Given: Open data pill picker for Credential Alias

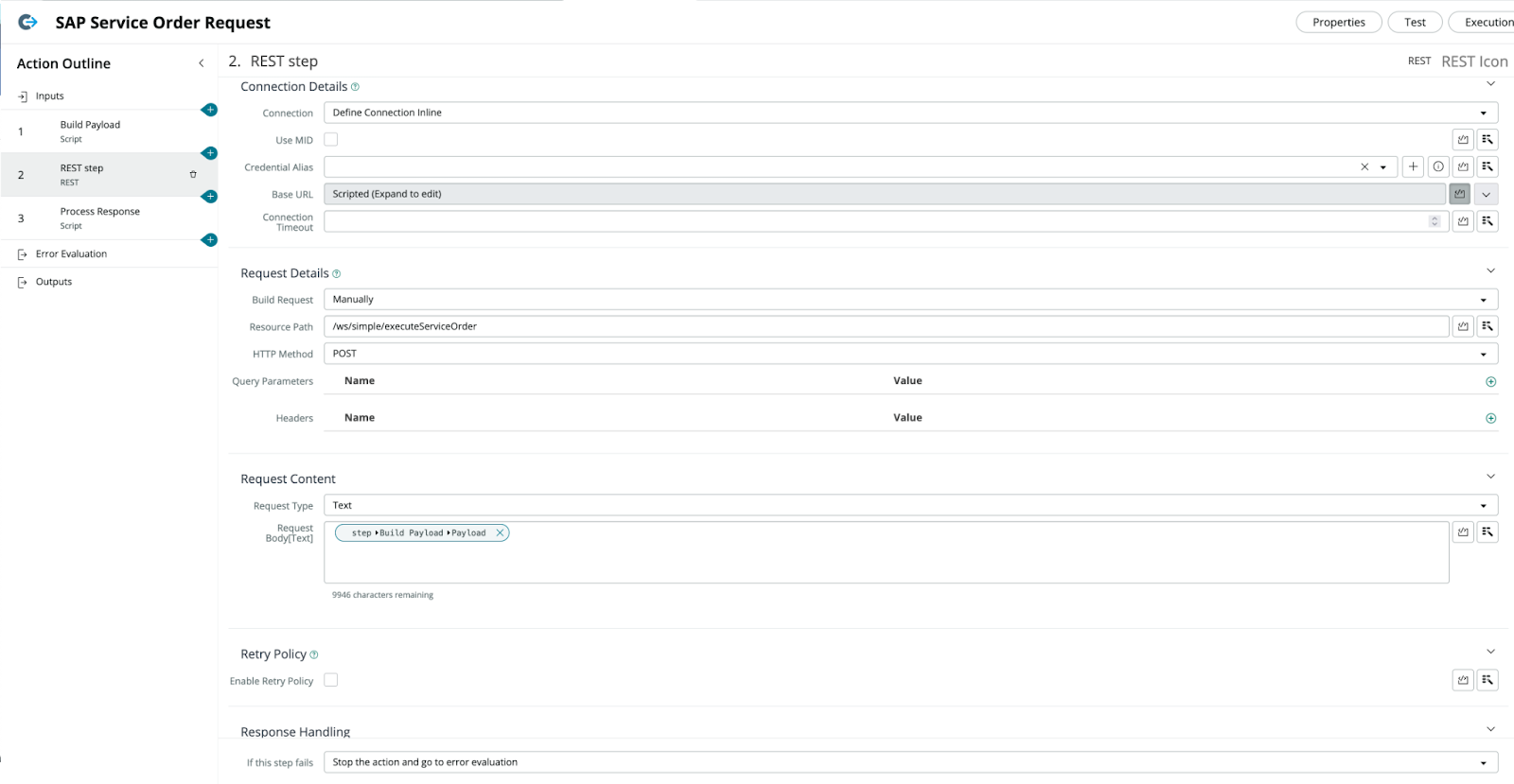Looking at the screenshot, I should click(x=1488, y=167).
